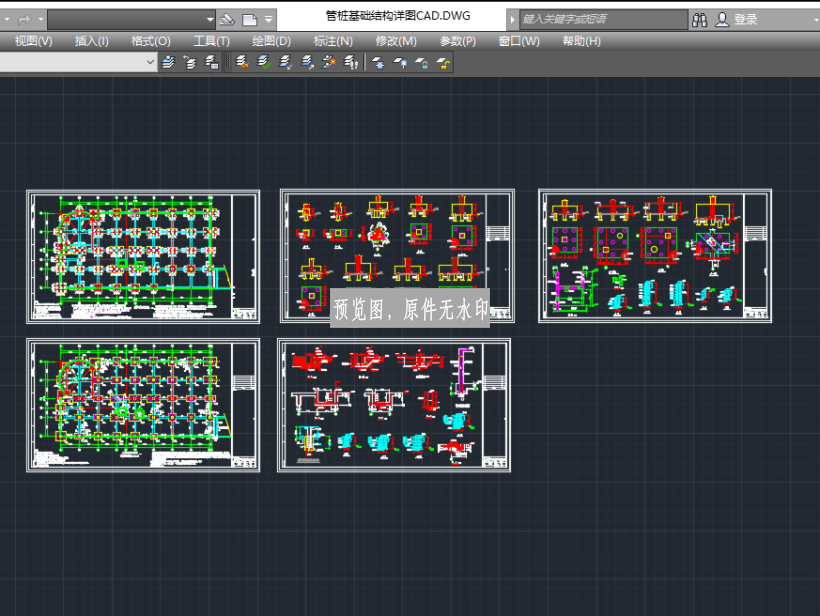Image resolution: width=820 pixels, height=616 pixels.
Task: Open the 视图(V) menu
Action: coord(33,41)
